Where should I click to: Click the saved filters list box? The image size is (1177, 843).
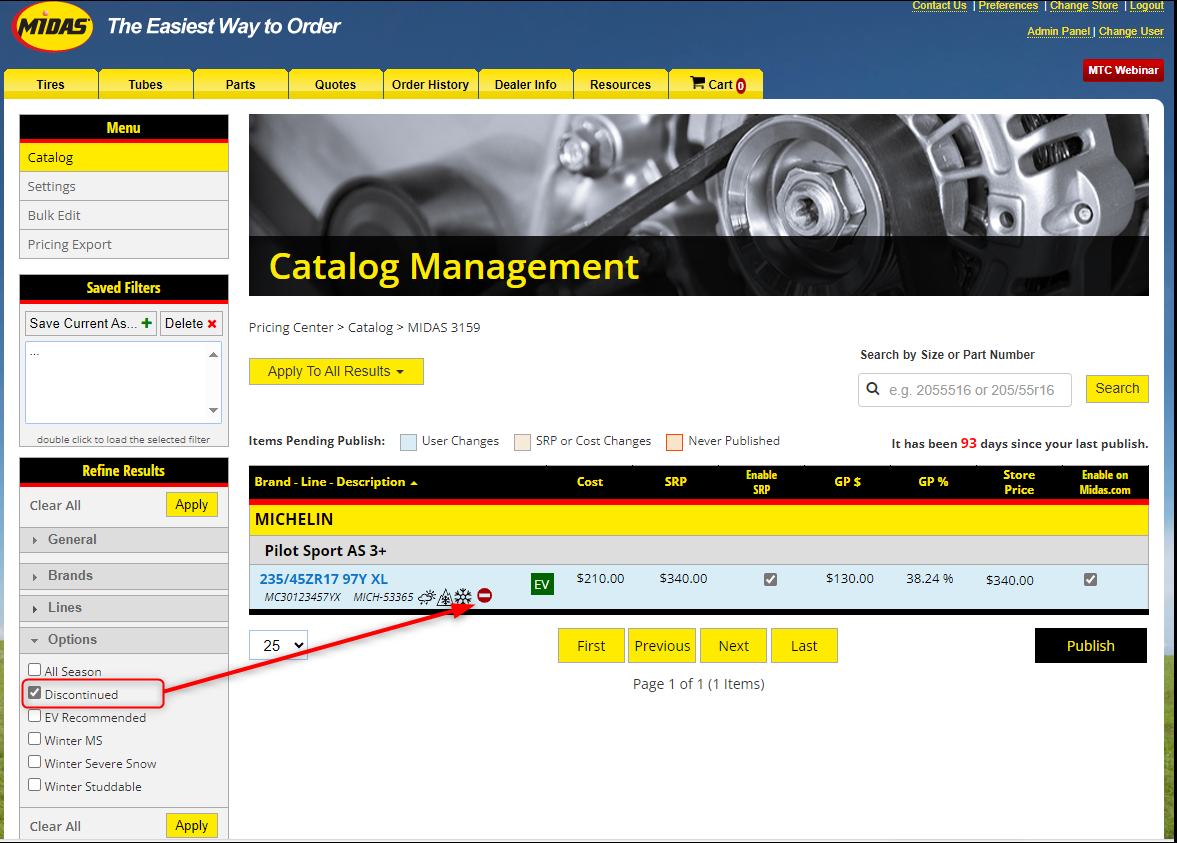click(123, 383)
